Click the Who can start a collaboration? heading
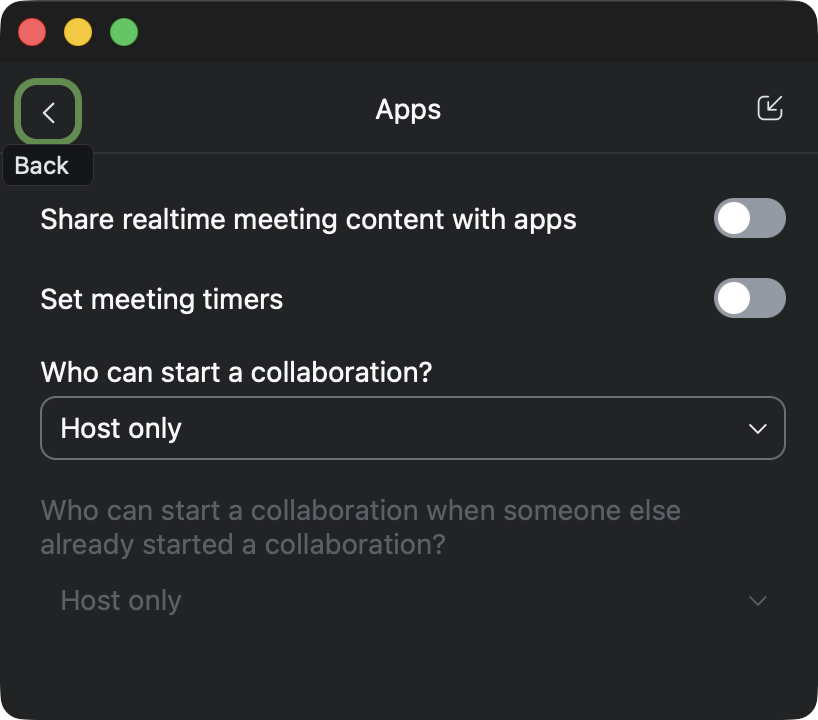Image resolution: width=818 pixels, height=720 pixels. 236,372
